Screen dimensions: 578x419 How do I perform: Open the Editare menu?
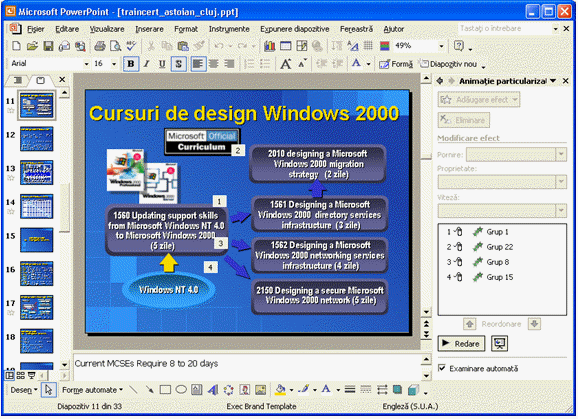[67, 29]
